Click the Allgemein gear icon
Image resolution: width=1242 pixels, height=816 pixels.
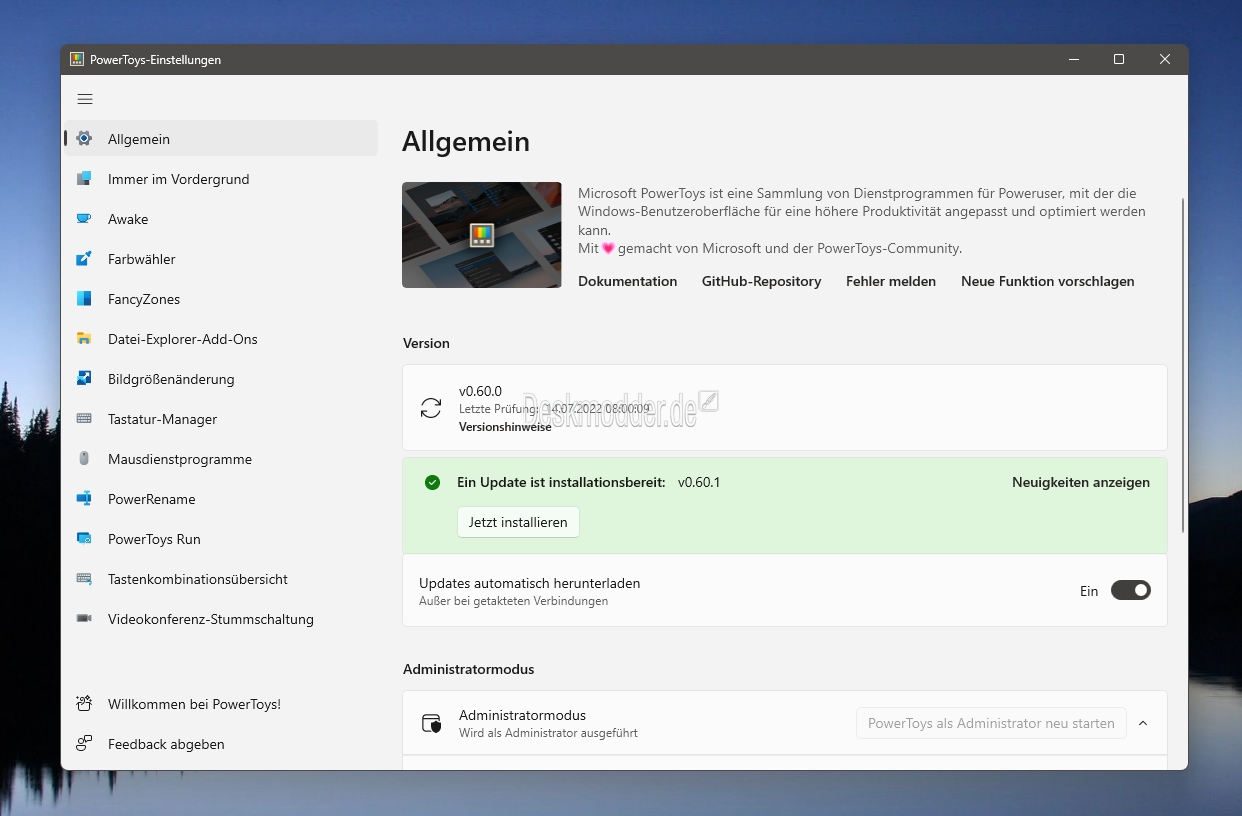pos(84,139)
